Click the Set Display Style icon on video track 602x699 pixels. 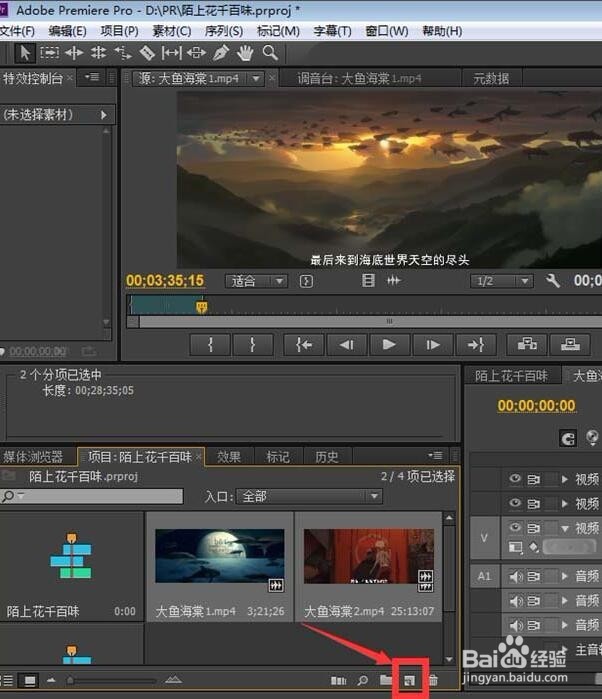515,547
